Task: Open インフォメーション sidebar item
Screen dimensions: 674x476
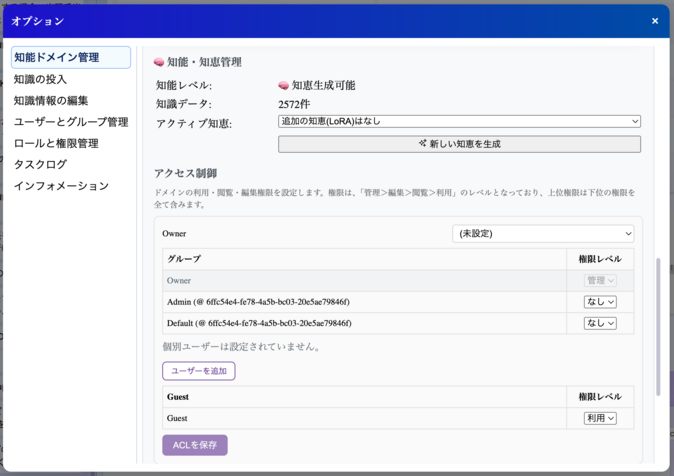Action: 61,186
